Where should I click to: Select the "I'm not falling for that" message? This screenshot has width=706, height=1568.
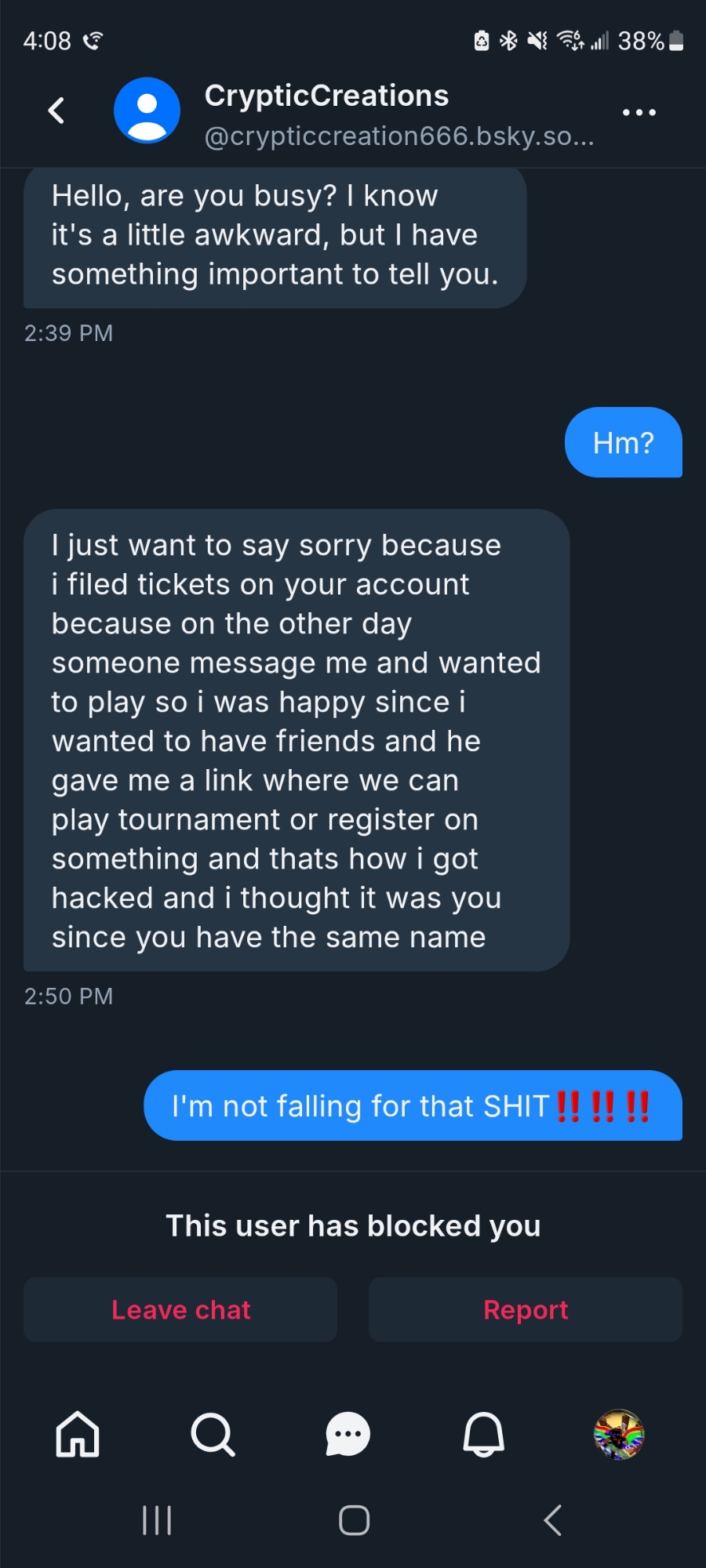pyautogui.click(x=412, y=1105)
